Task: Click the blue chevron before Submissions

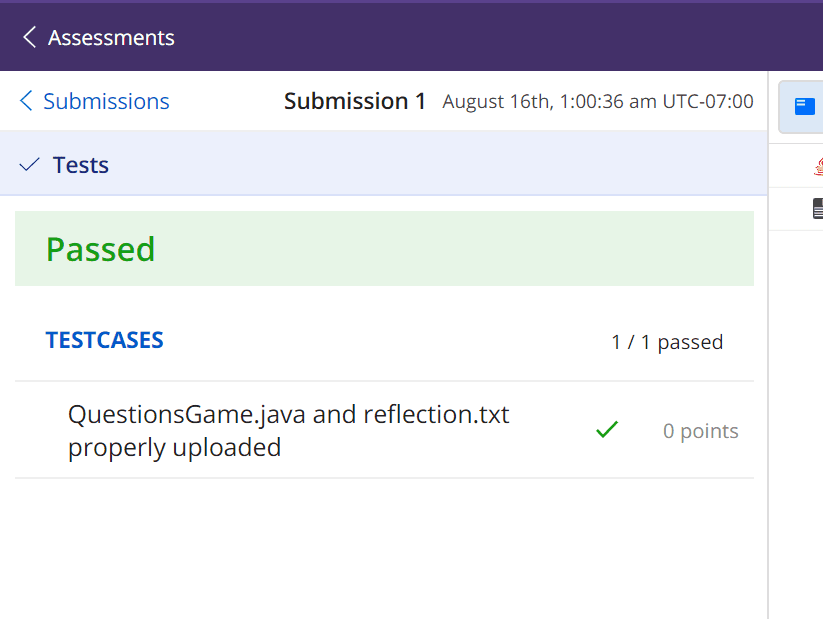Action: (26, 100)
